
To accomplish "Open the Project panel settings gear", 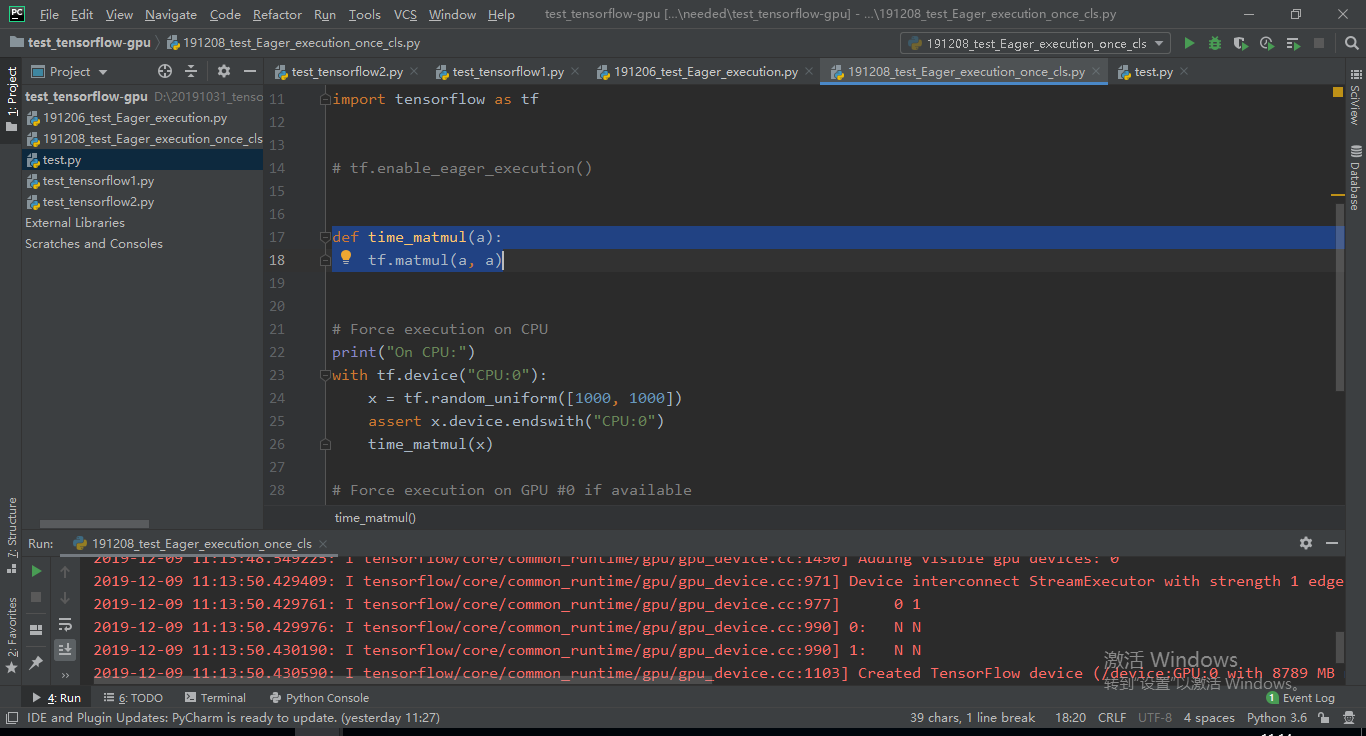I will click(223, 71).
